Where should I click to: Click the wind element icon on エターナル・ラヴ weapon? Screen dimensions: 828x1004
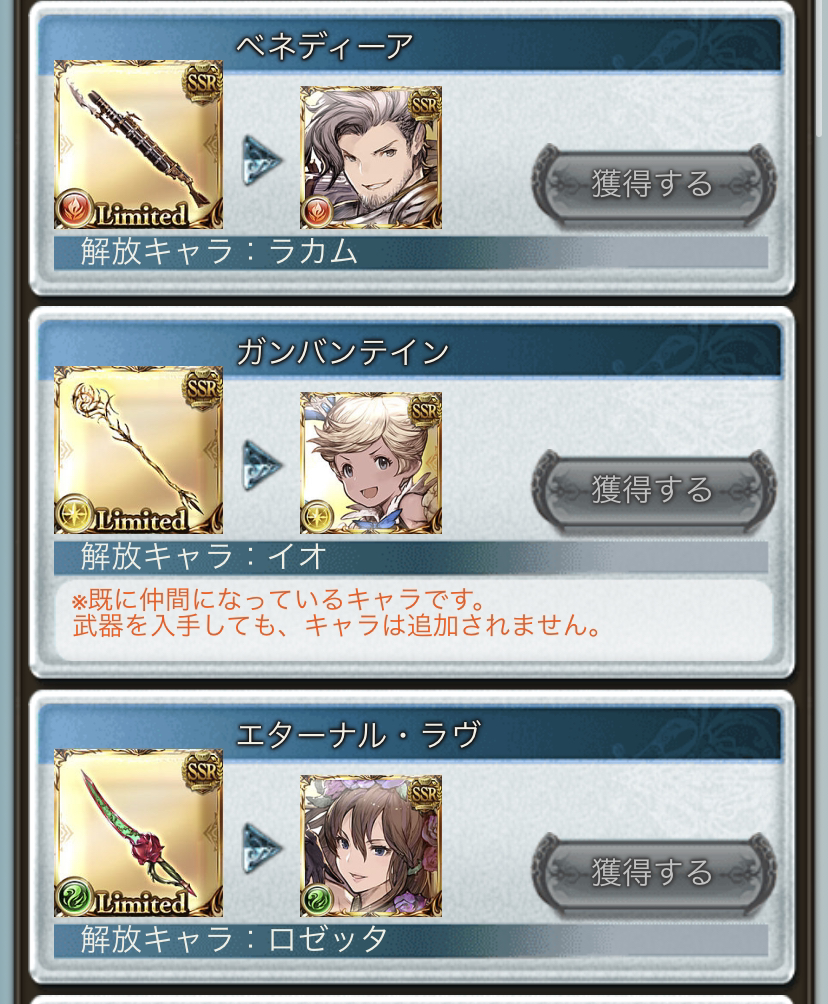74,896
